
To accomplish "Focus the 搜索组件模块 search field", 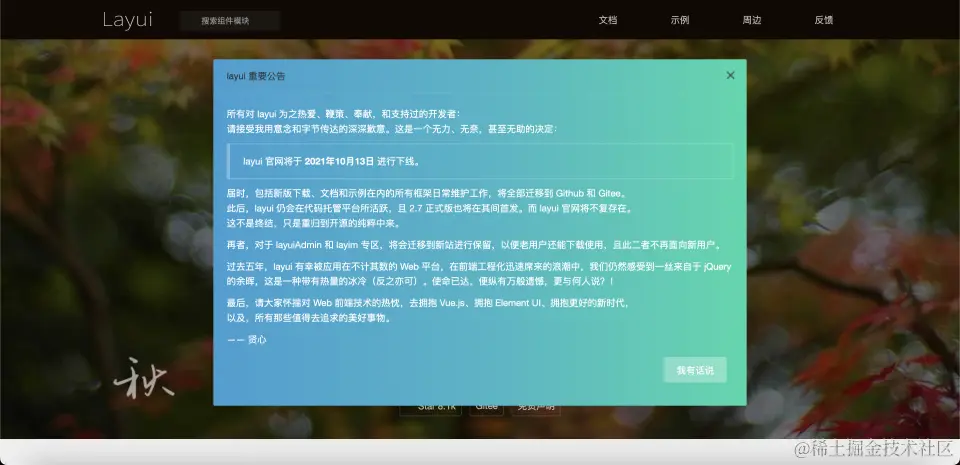I will point(230,21).
